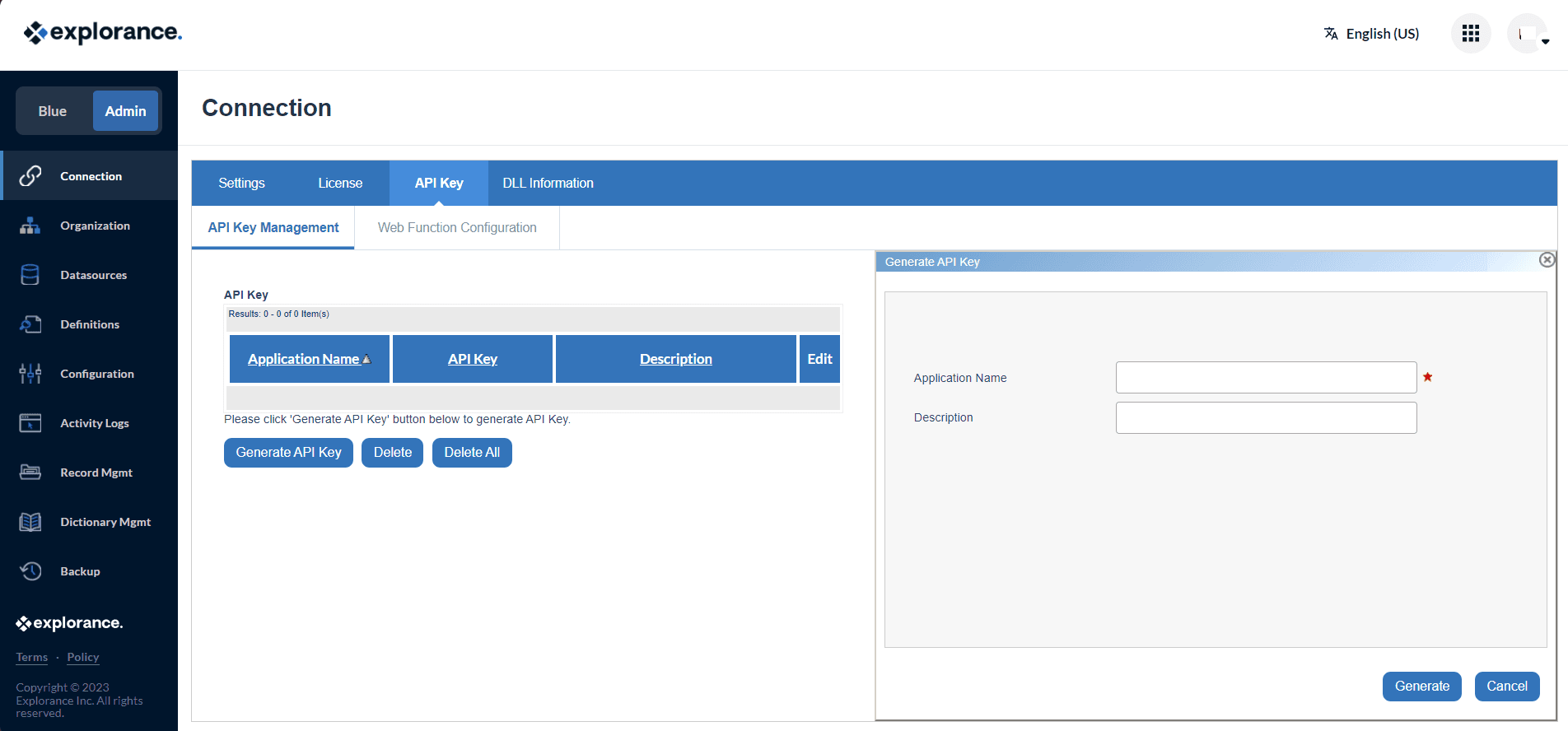Go to Configuration menu item
The image size is (1568, 731).
click(89, 373)
